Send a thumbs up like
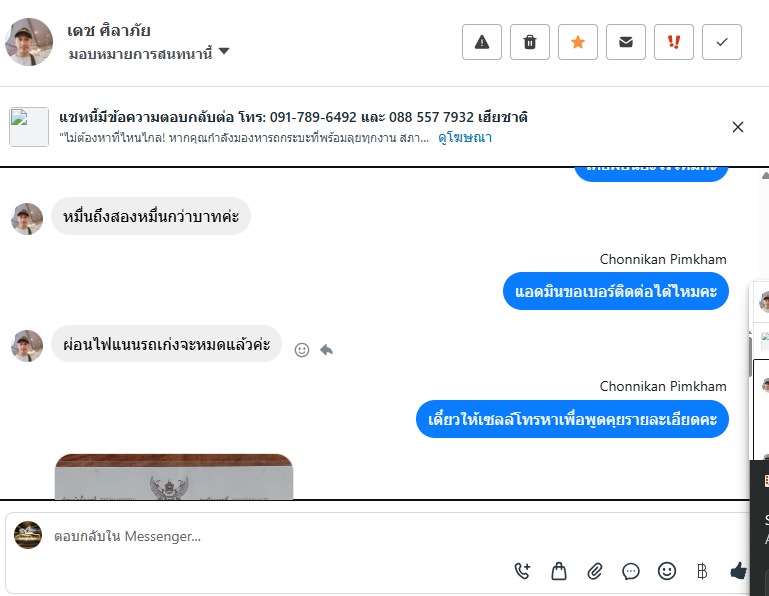Image resolution: width=769 pixels, height=596 pixels. coord(739,571)
